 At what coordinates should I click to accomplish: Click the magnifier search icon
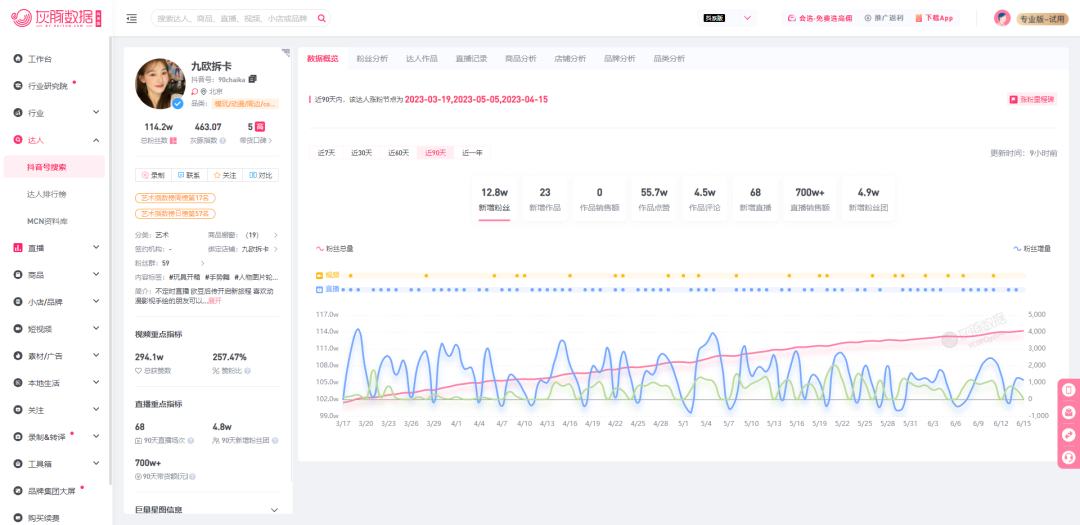pos(322,19)
